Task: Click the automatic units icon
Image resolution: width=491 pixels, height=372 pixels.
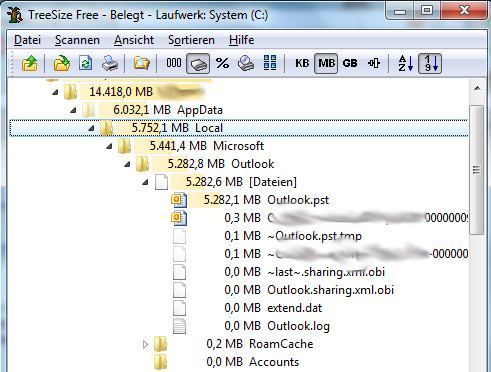Action: pyautogui.click(x=374, y=63)
